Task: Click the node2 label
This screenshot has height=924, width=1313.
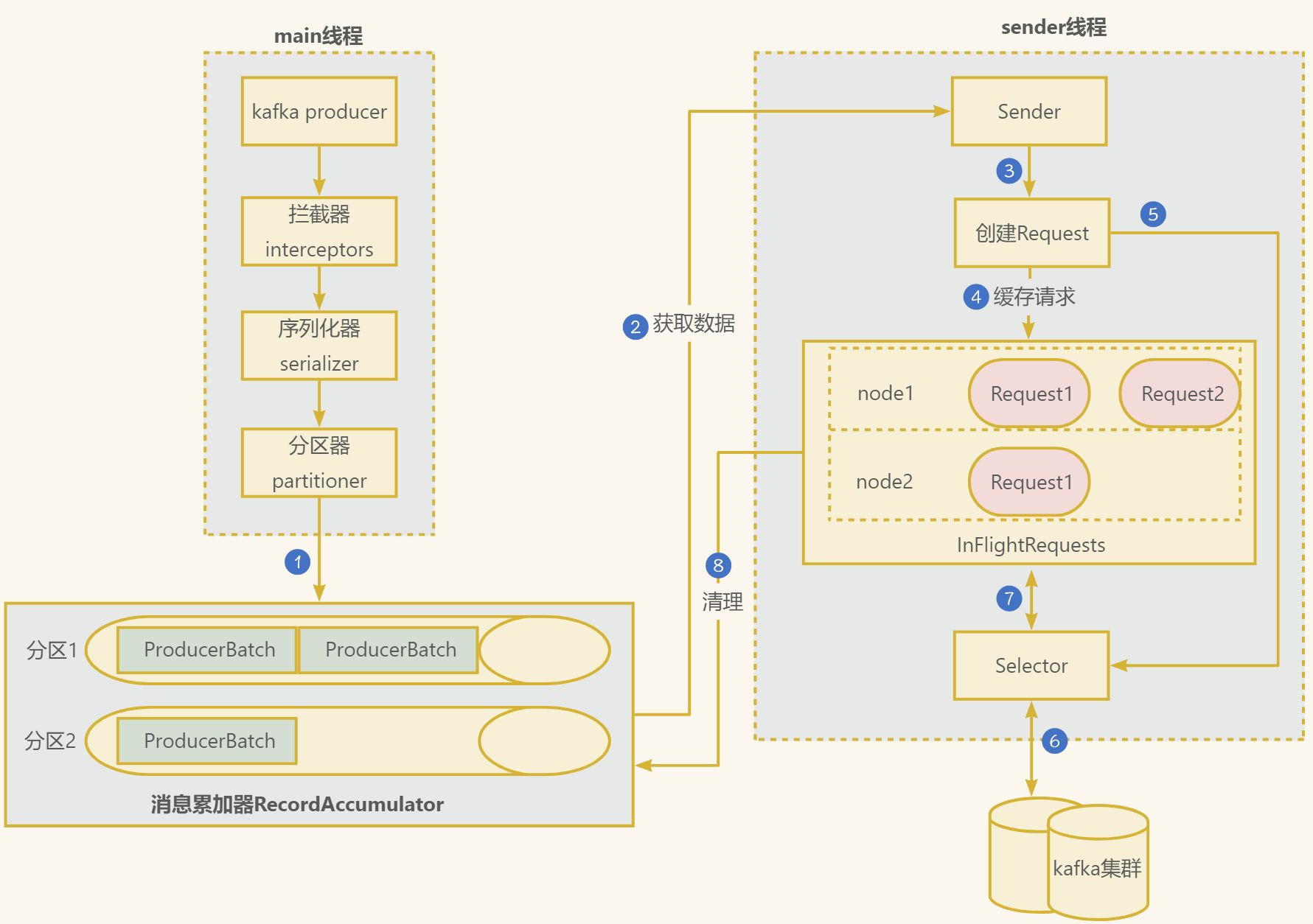Action: click(x=885, y=482)
